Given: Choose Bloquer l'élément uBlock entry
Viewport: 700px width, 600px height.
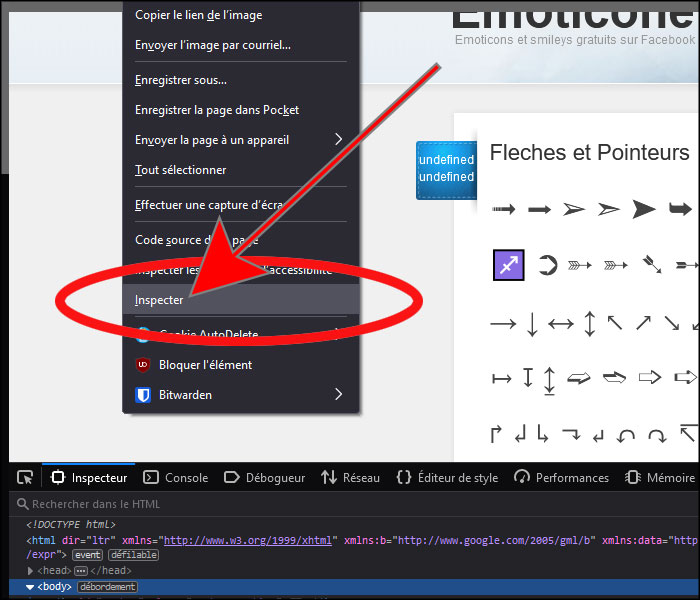Looking at the screenshot, I should tap(241, 365).
